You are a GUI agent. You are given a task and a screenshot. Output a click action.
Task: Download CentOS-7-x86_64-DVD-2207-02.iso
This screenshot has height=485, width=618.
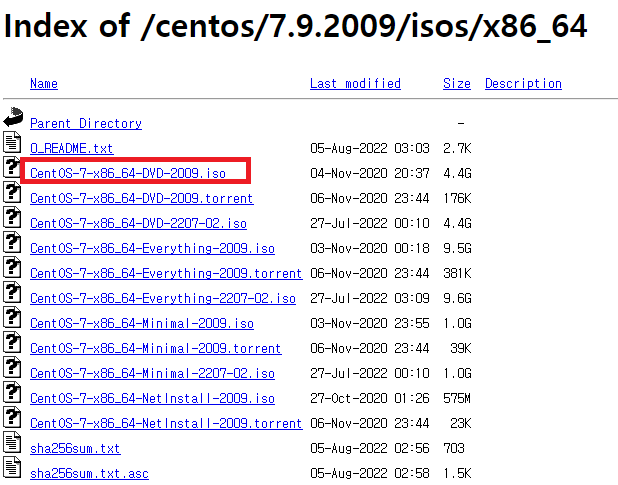[138, 223]
